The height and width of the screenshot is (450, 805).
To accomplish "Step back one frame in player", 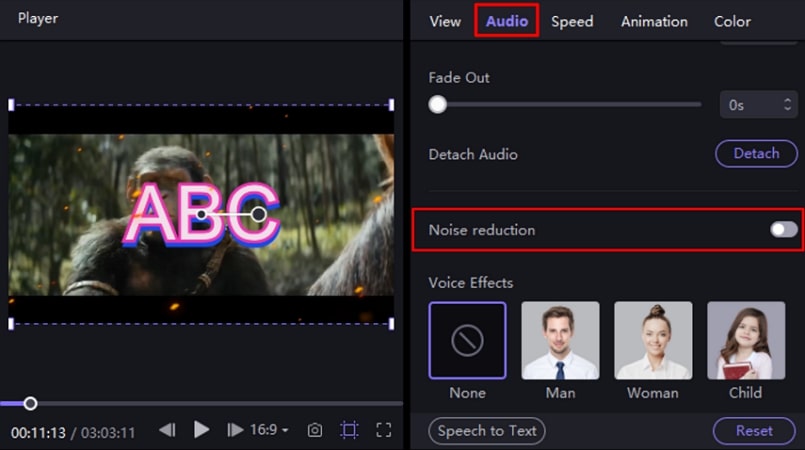I will (x=168, y=430).
